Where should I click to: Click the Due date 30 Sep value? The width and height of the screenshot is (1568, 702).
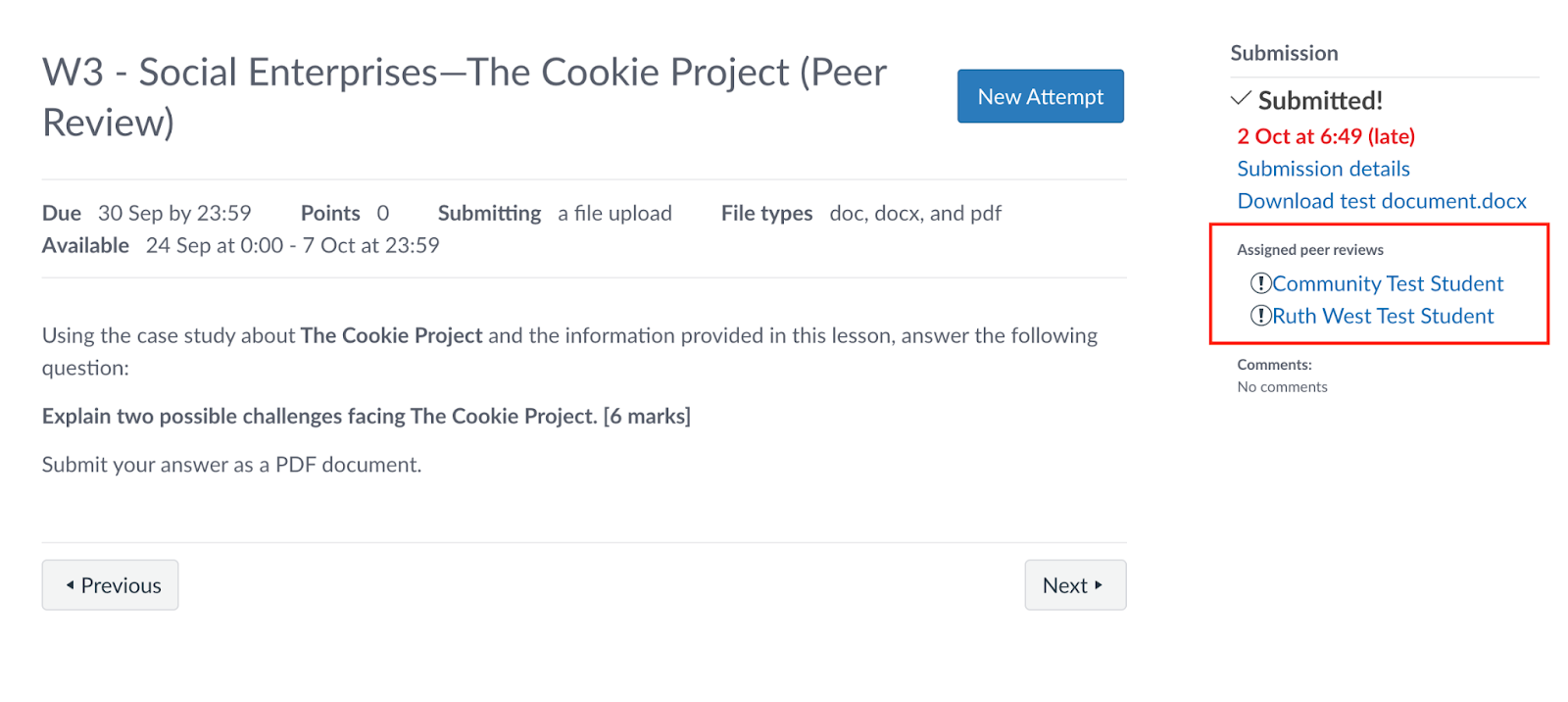[174, 214]
